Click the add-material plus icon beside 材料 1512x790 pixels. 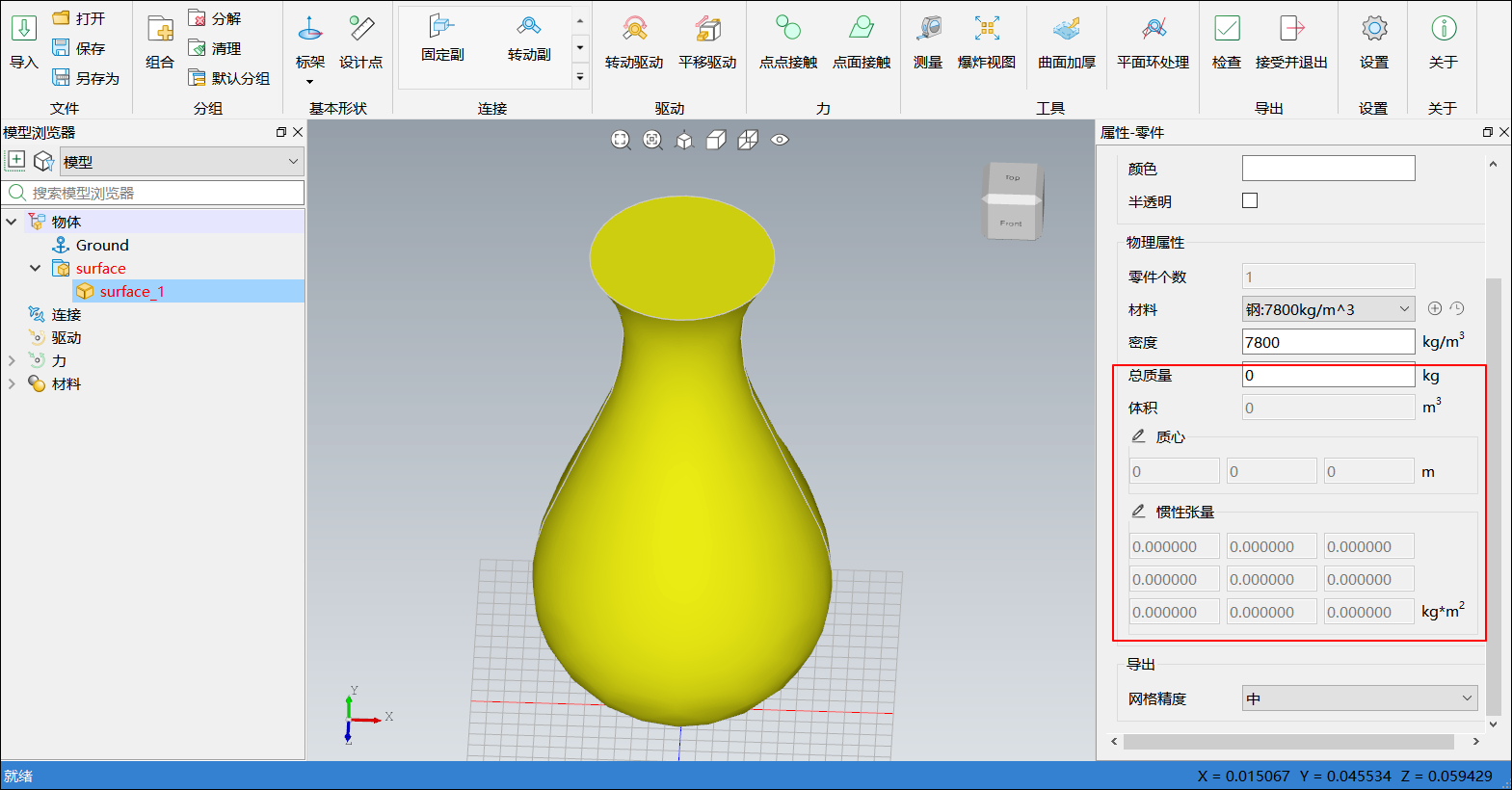coord(1435,308)
